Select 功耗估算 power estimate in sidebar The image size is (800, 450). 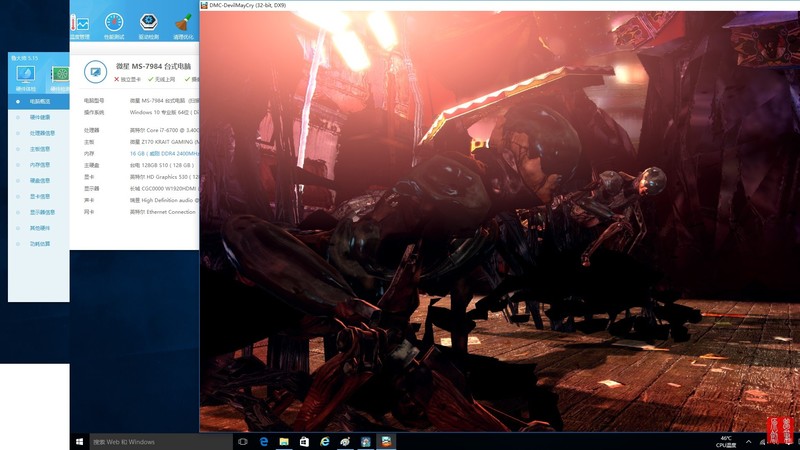coord(39,244)
